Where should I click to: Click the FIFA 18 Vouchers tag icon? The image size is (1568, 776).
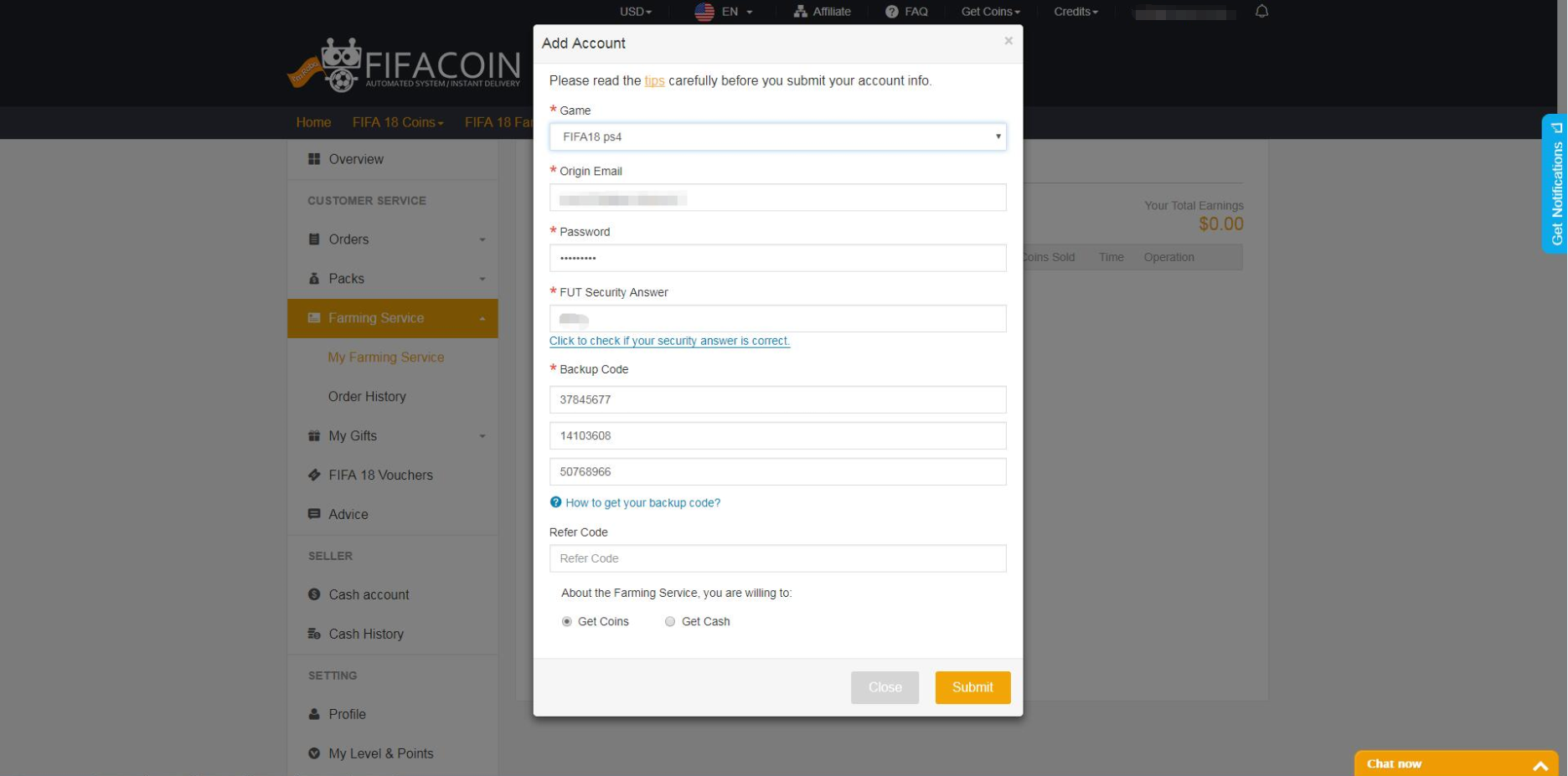tap(314, 475)
